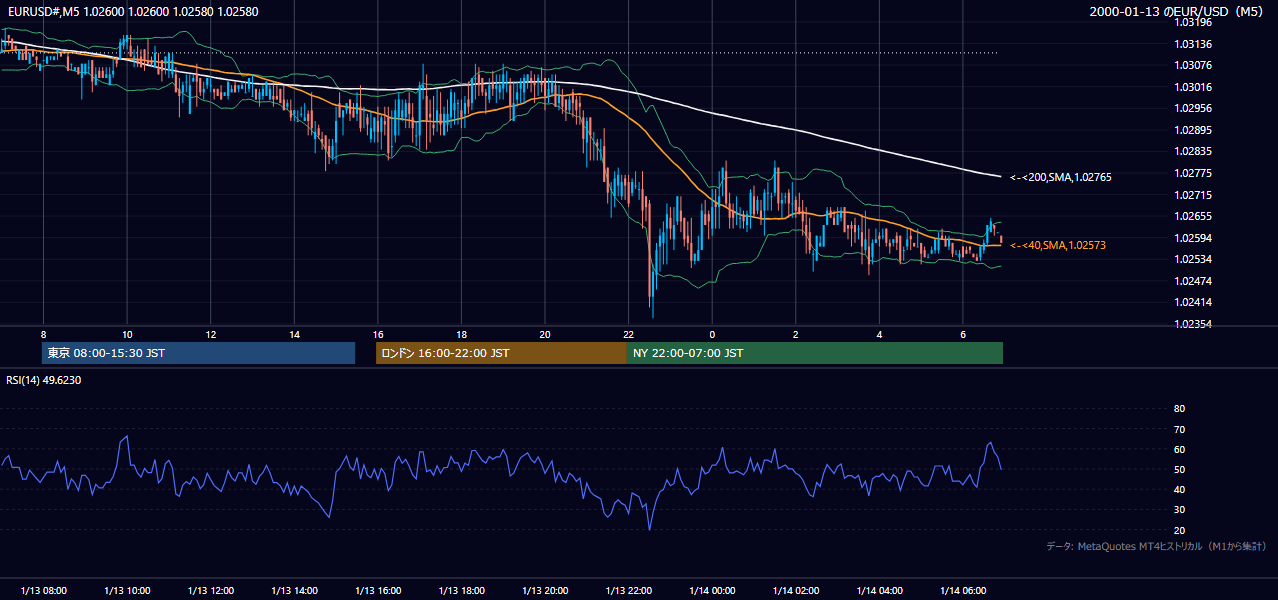Click price axis value 1.03016

(x=1193, y=87)
